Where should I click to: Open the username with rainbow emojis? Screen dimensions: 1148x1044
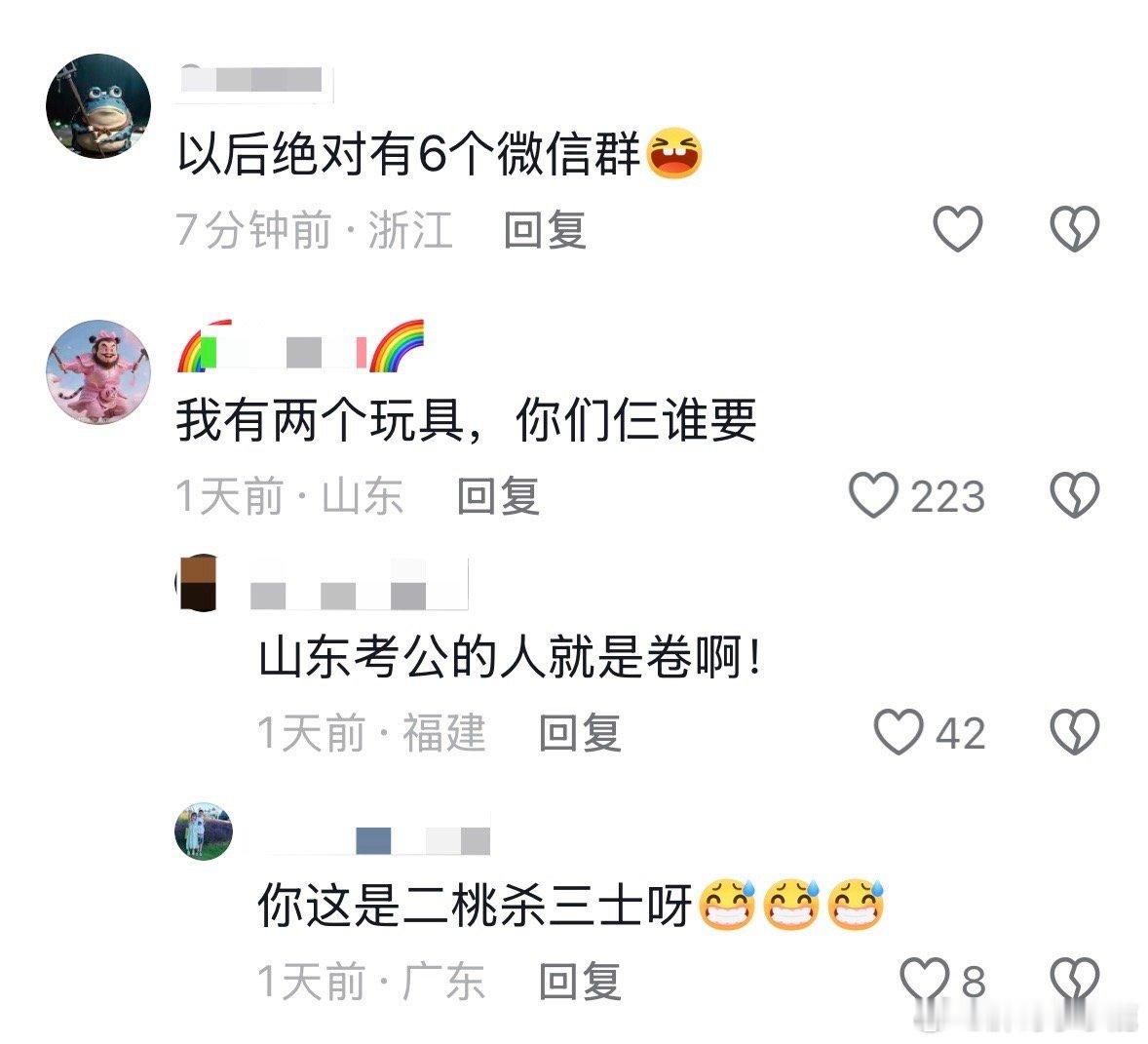tap(301, 346)
